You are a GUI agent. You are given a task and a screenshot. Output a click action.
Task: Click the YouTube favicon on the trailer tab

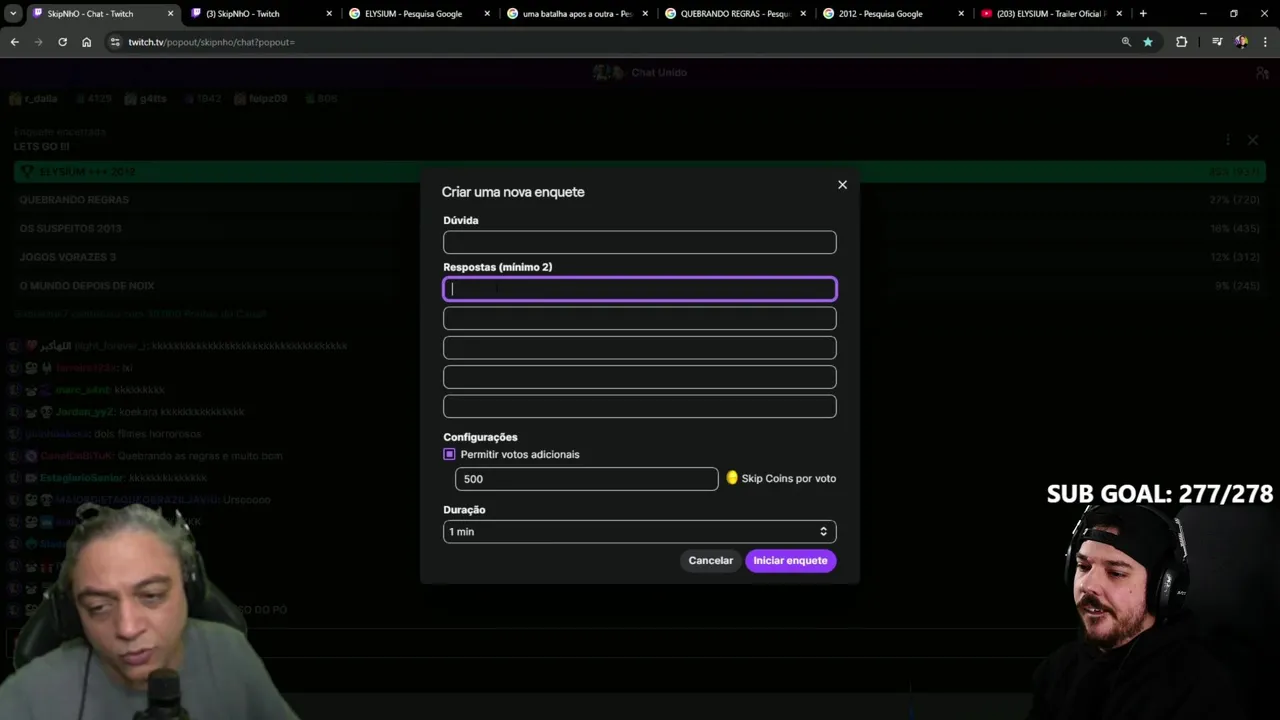click(987, 14)
